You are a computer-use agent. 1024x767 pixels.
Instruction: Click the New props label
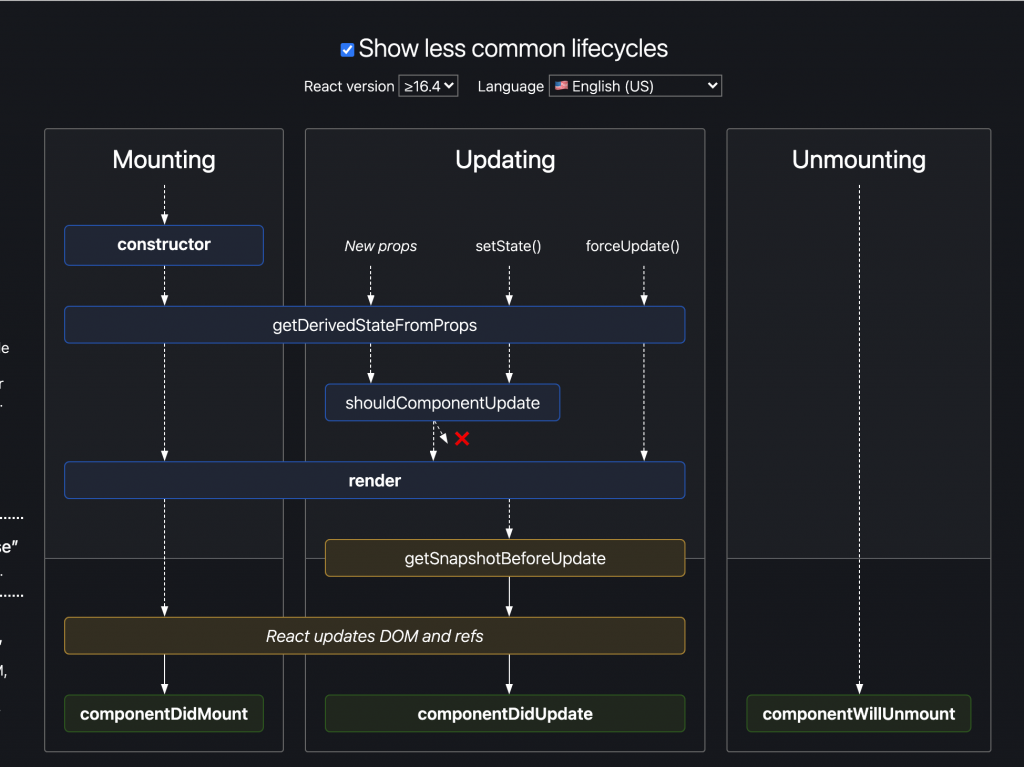381,246
